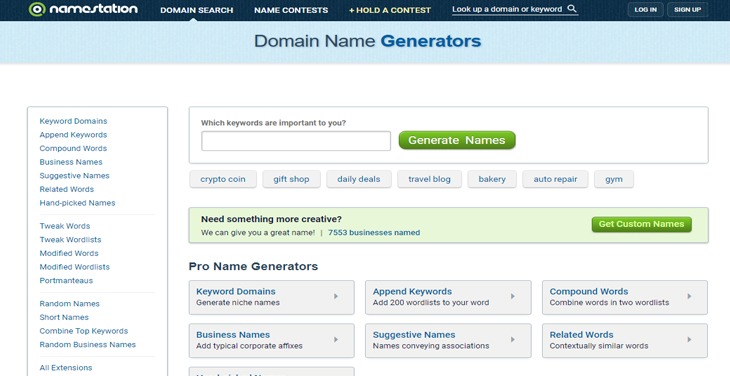Open the Related Words generator card
730x376 pixels.
[x=625, y=341]
